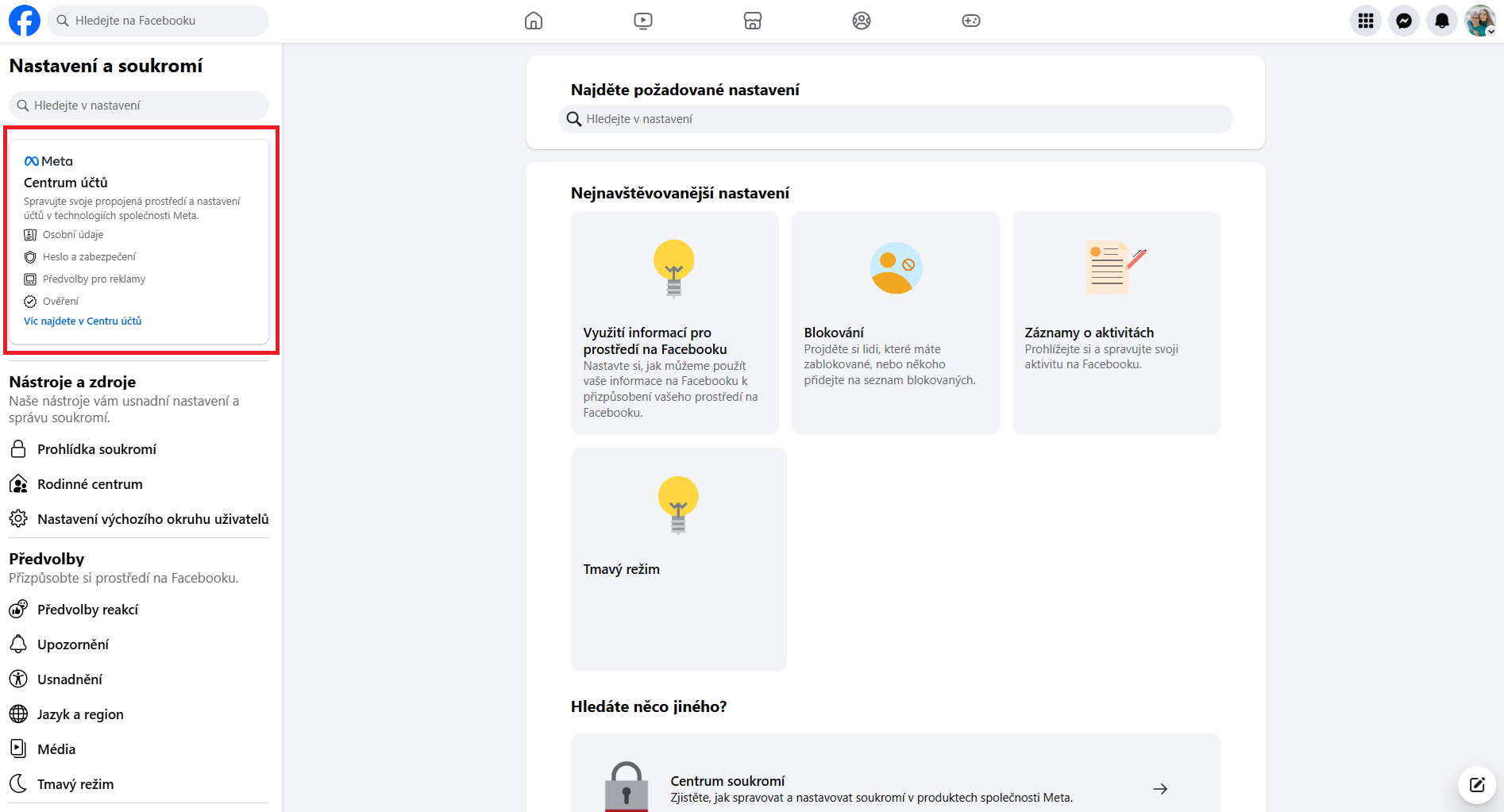1504x812 pixels.
Task: Click the new message compose icon
Action: point(1477,785)
